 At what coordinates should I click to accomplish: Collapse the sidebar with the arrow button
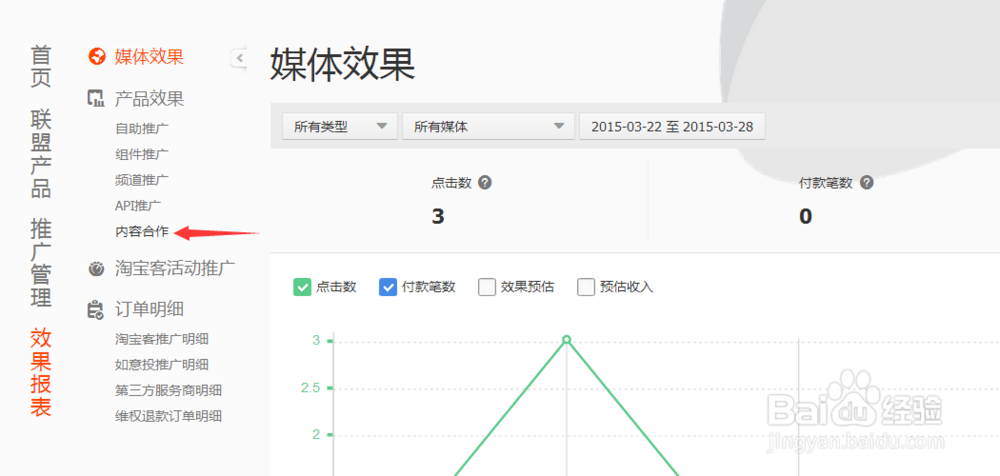239,58
